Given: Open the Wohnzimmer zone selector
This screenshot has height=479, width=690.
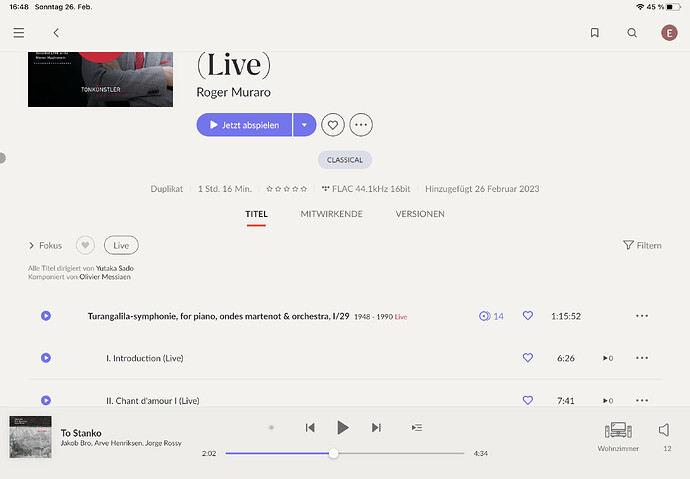Looking at the screenshot, I should [x=617, y=436].
